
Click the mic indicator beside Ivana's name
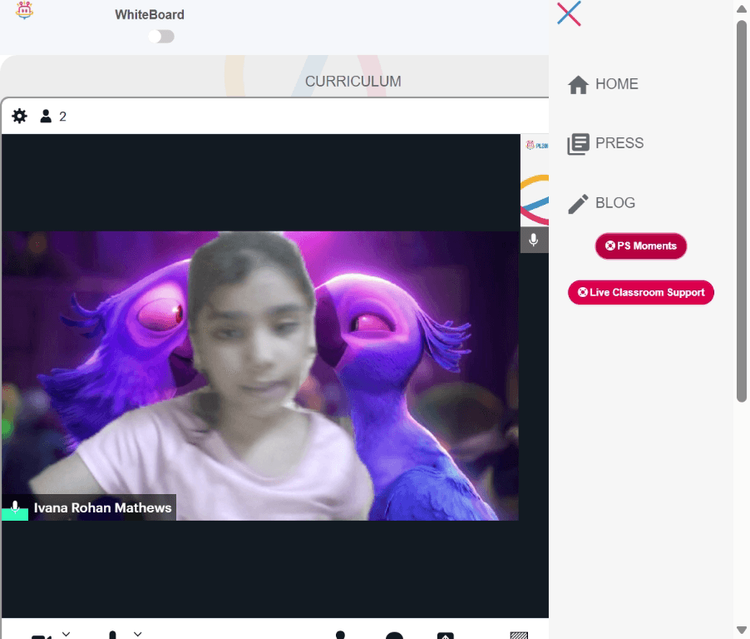[15, 507]
